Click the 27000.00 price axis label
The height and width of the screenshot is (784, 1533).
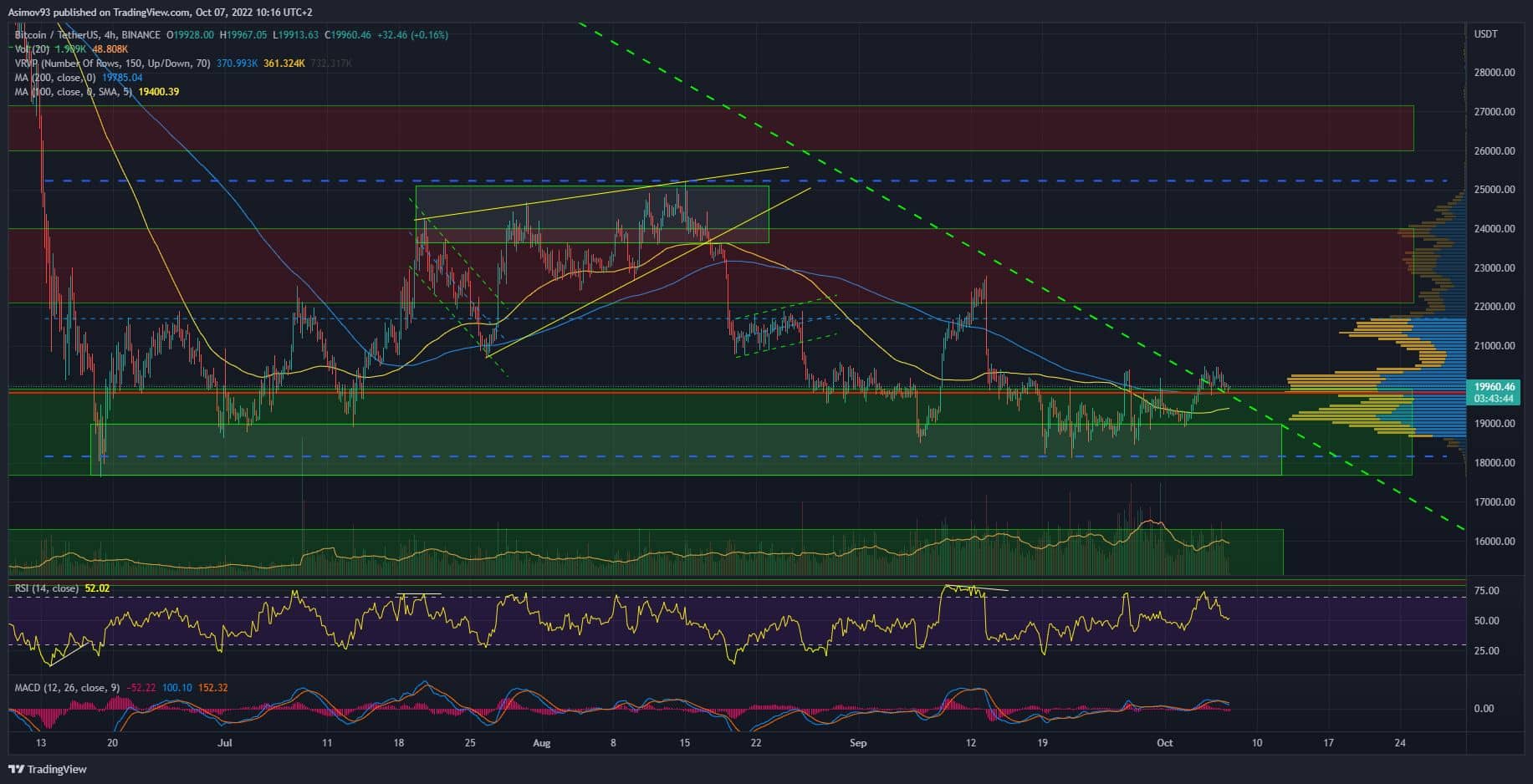pyautogui.click(x=1494, y=112)
